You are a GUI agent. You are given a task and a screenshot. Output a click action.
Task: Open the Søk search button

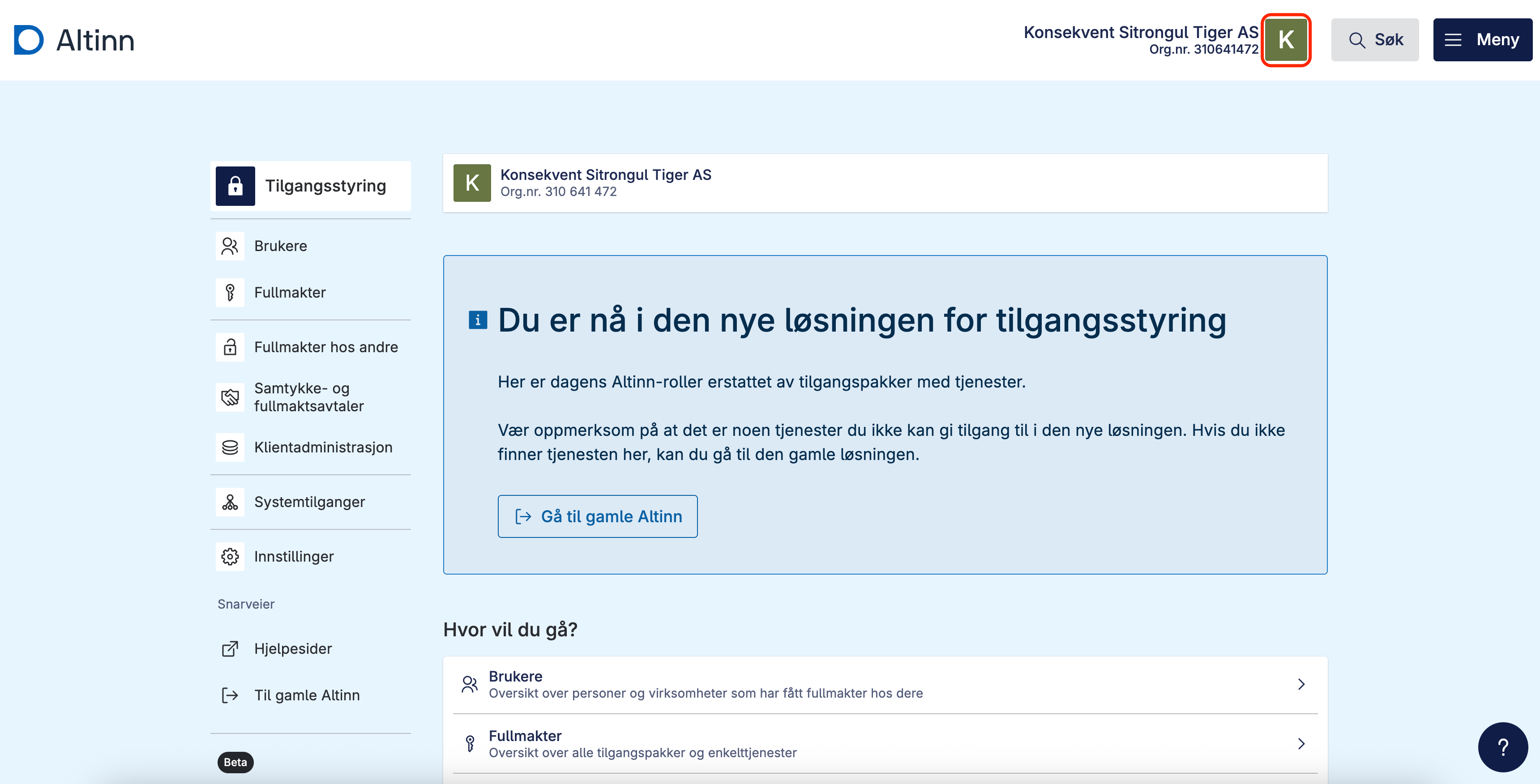(1374, 40)
